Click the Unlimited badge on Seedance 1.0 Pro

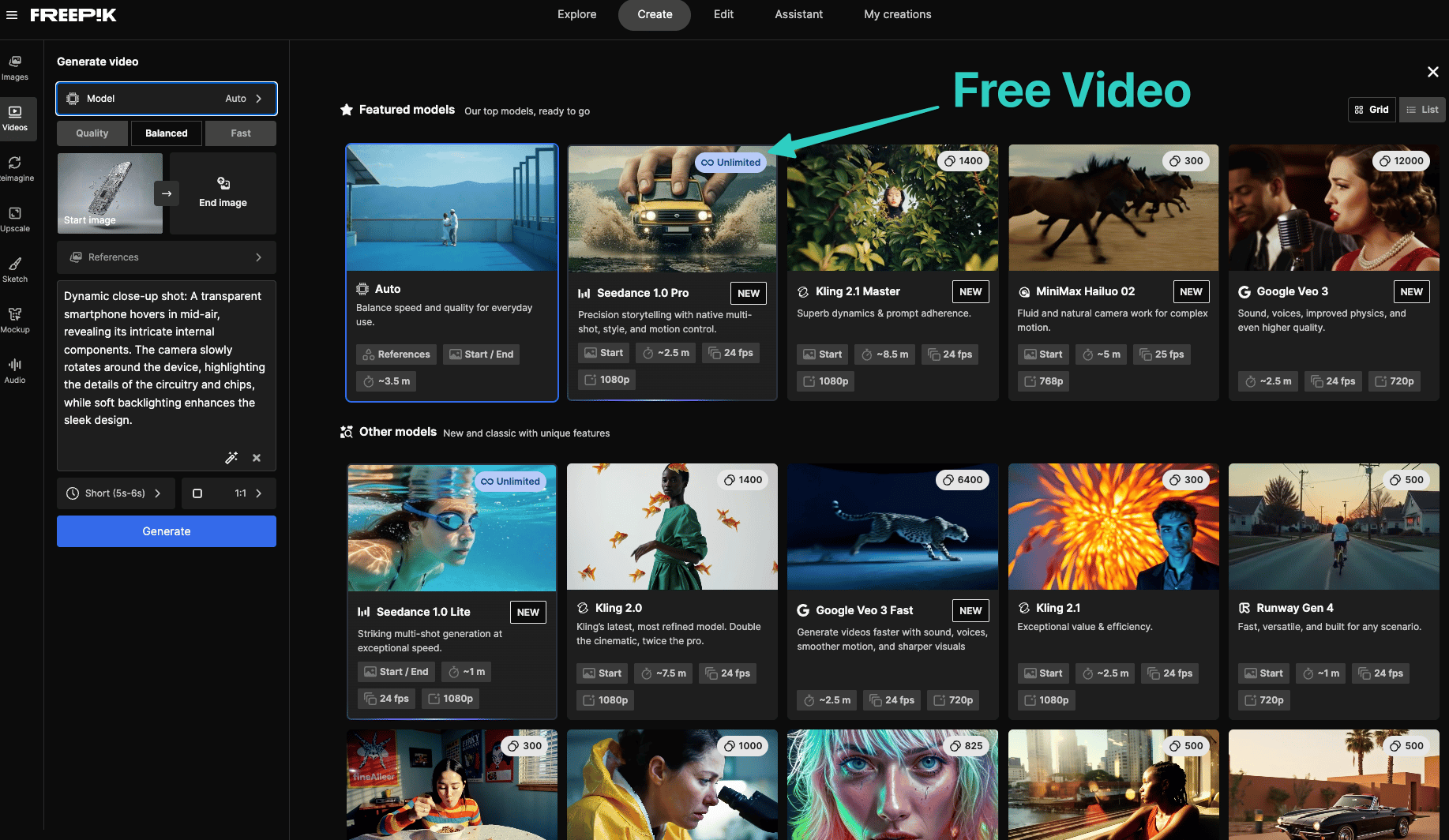point(731,163)
